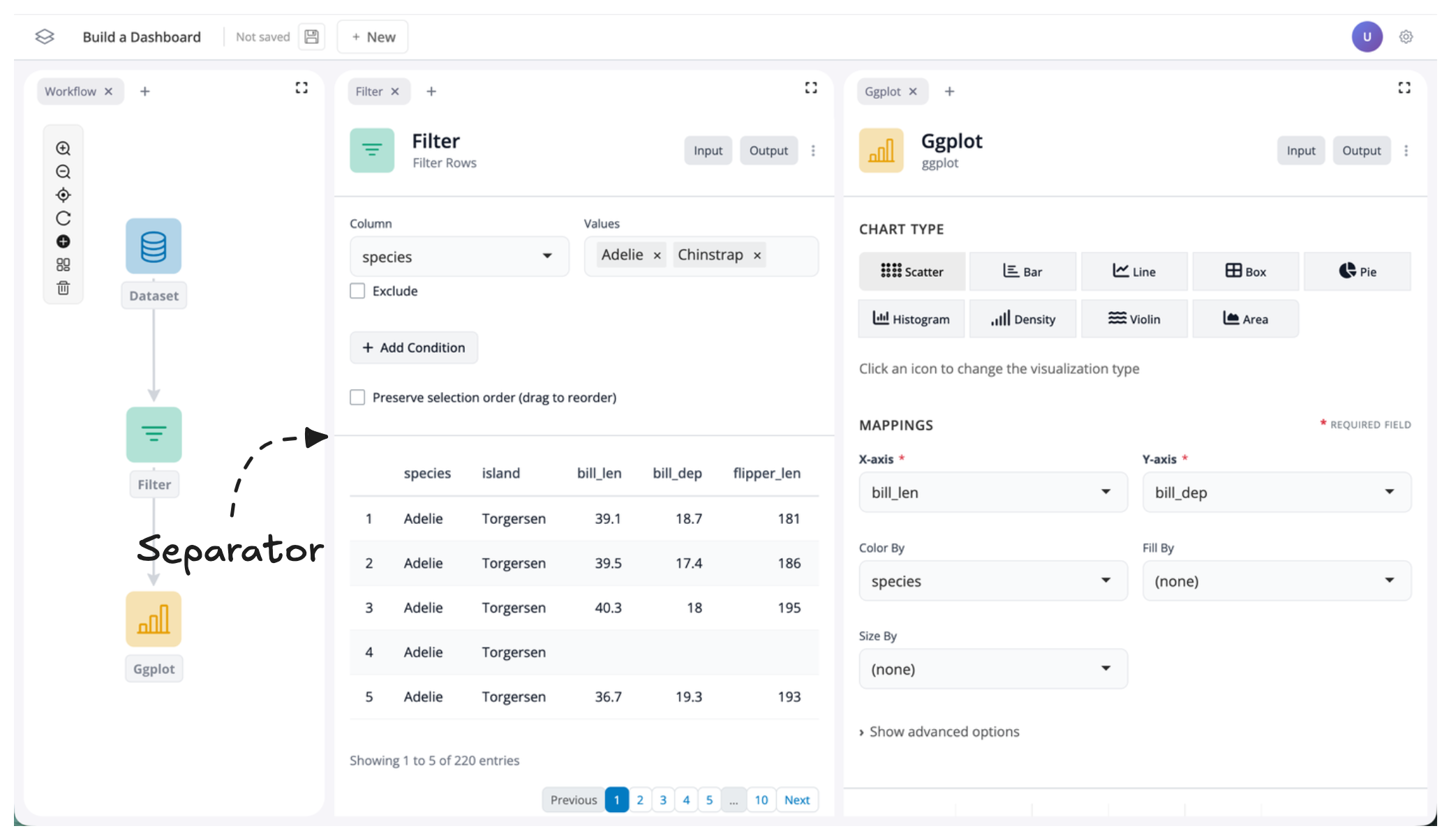
Task: Click the zoom out magnifier icon
Action: 63,172
